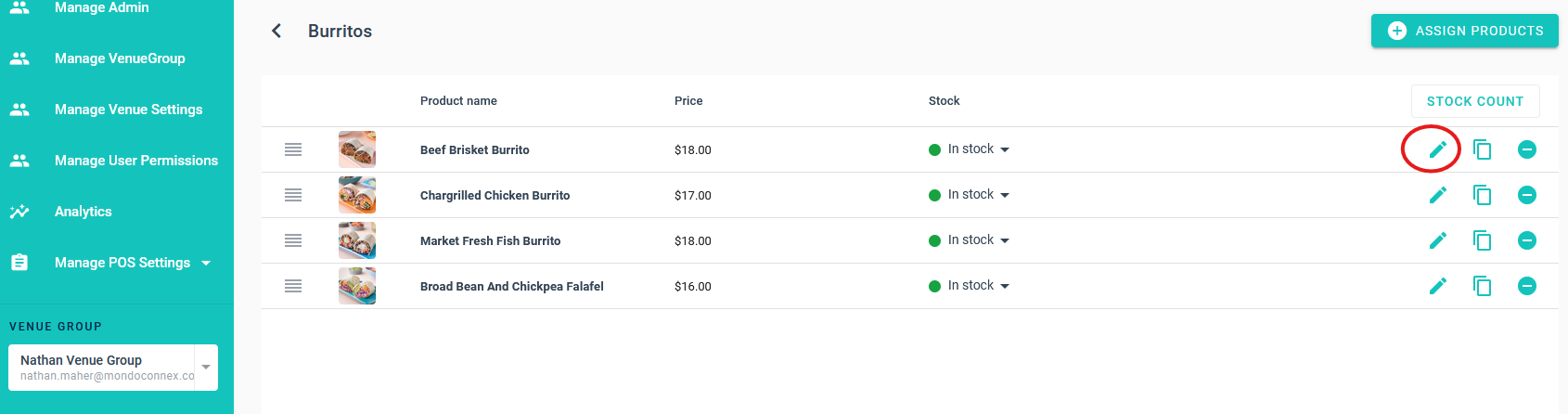Duplicate the Chargrilled Chicken Burrito item
This screenshot has height=414, width=1568.
(x=1482, y=195)
